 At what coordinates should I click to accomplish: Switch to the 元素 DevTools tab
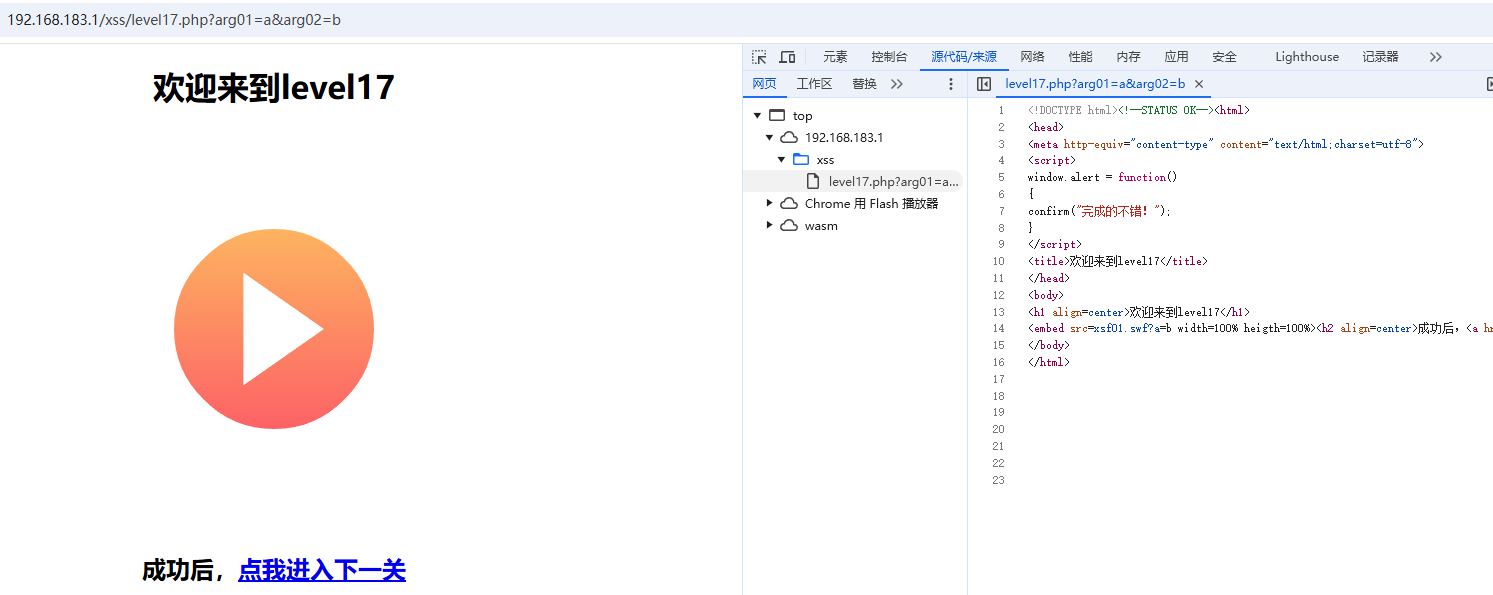pyautogui.click(x=835, y=57)
